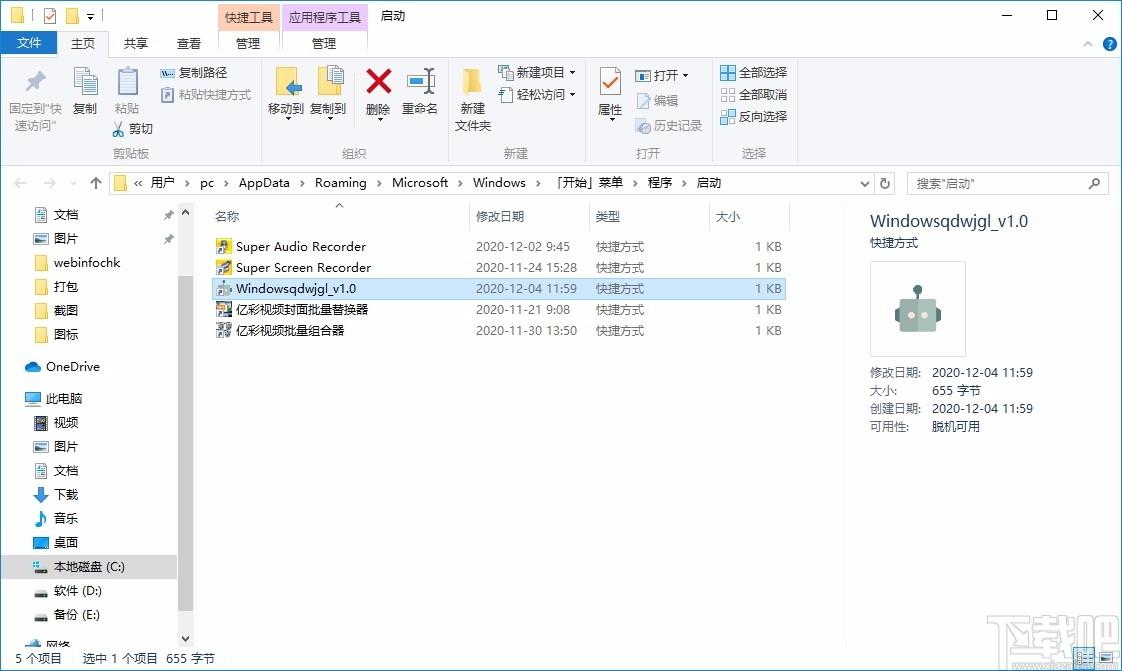Select the Windowsqdwjgl_v1.0 shortcut
Image resolution: width=1122 pixels, height=671 pixels.
tap(499, 289)
